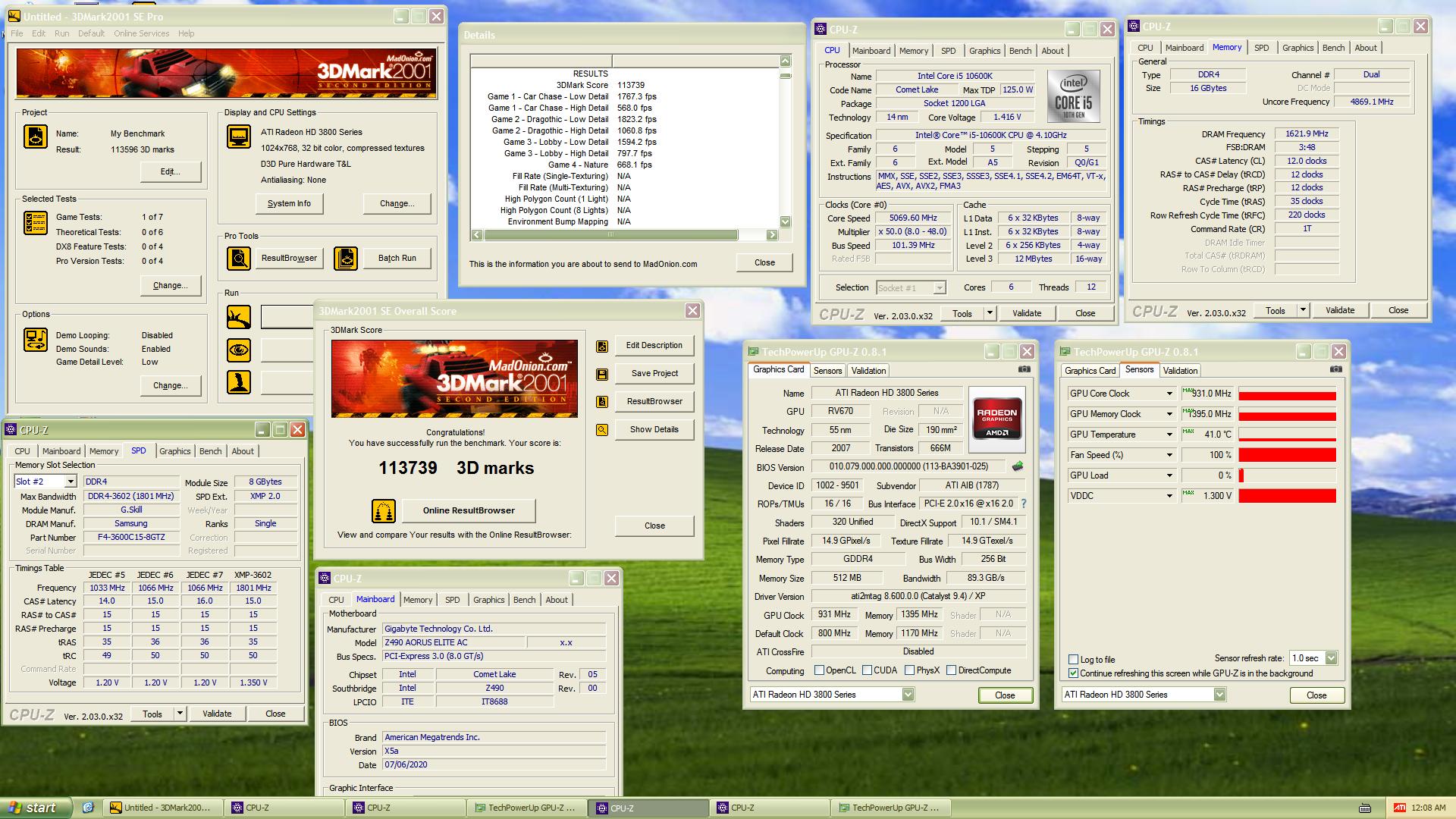
Task: Open the File menu in 3DMark2001
Action: 17,33
